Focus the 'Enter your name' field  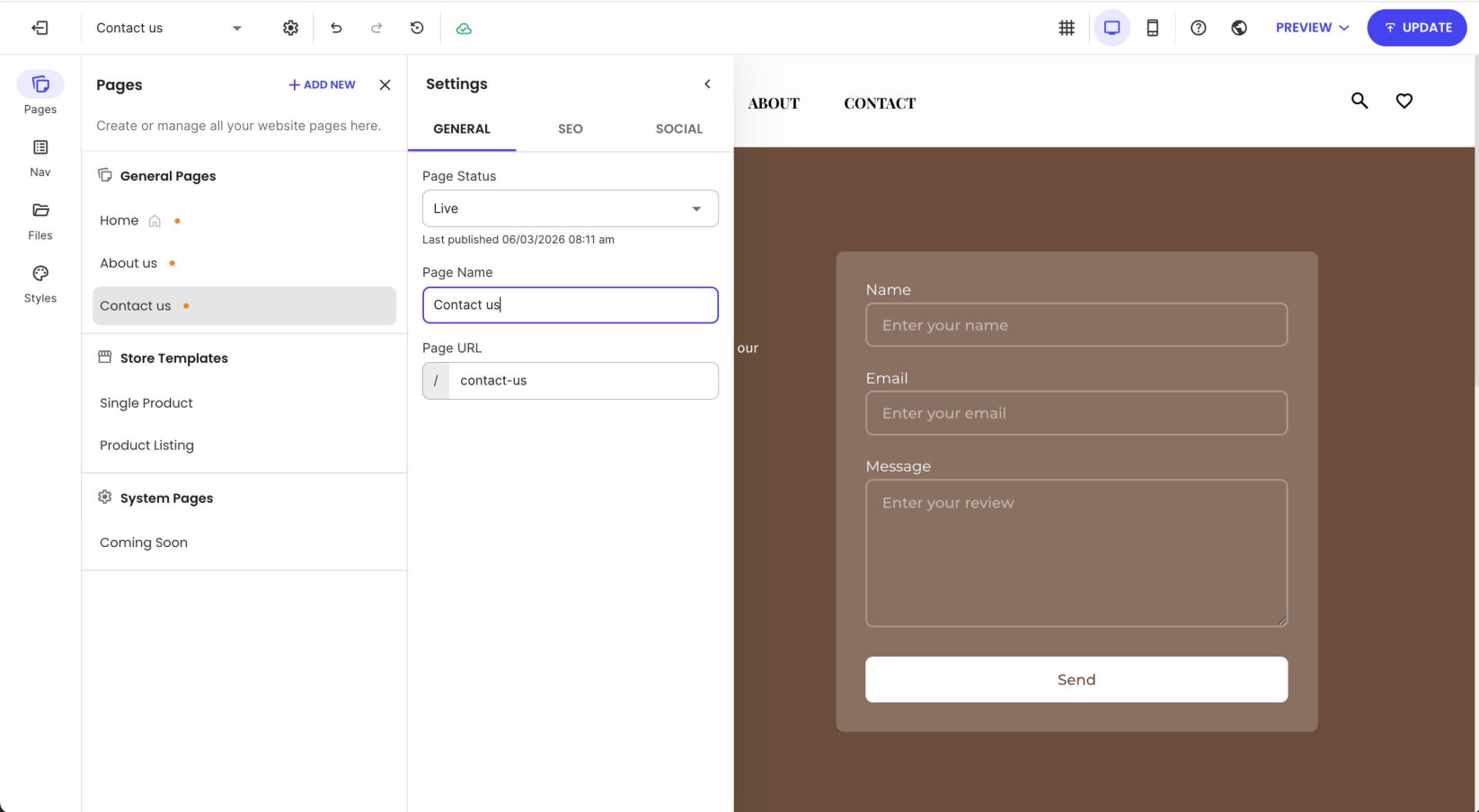click(1076, 324)
